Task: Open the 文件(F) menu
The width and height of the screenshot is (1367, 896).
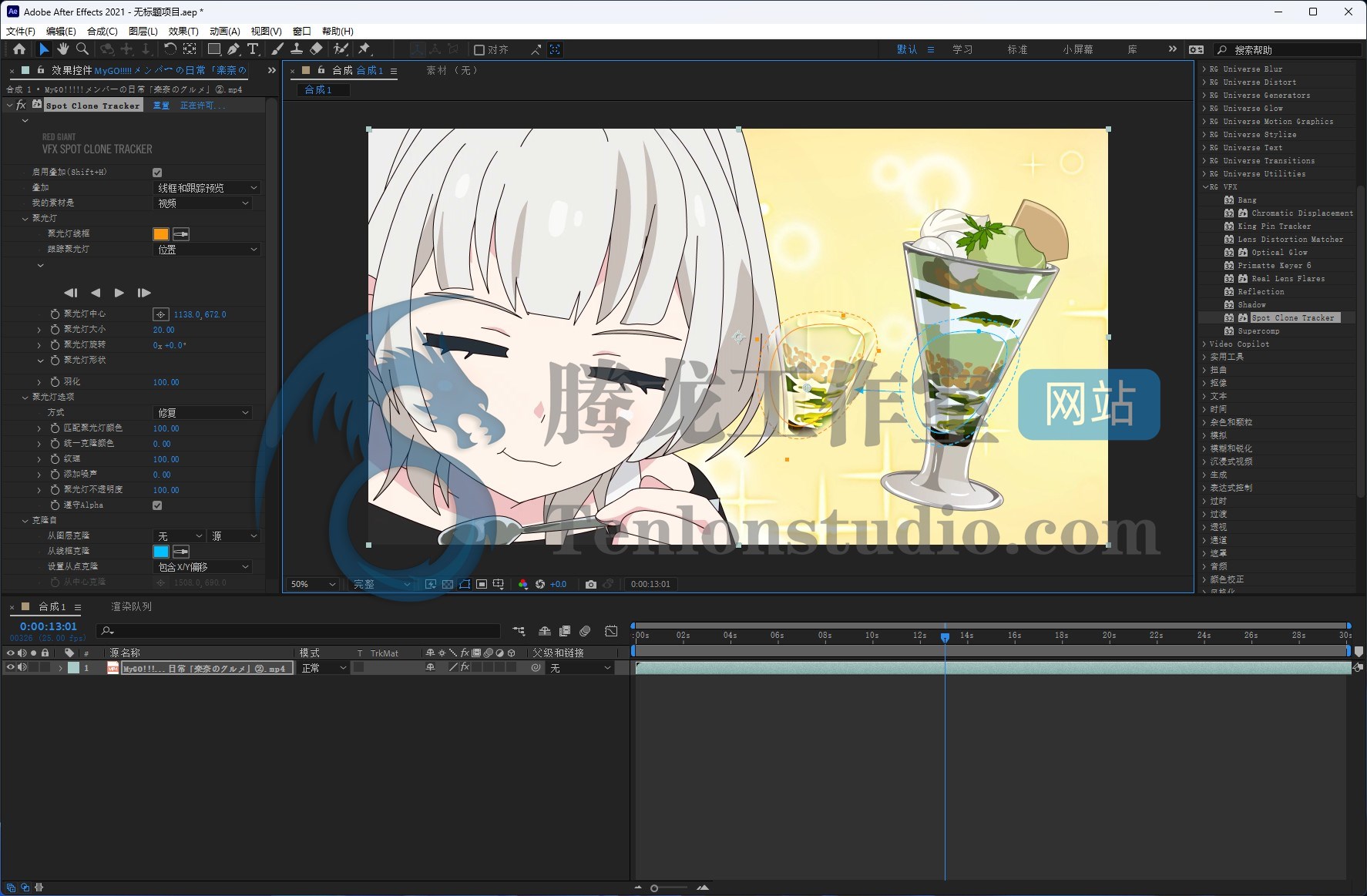Action: [21, 32]
